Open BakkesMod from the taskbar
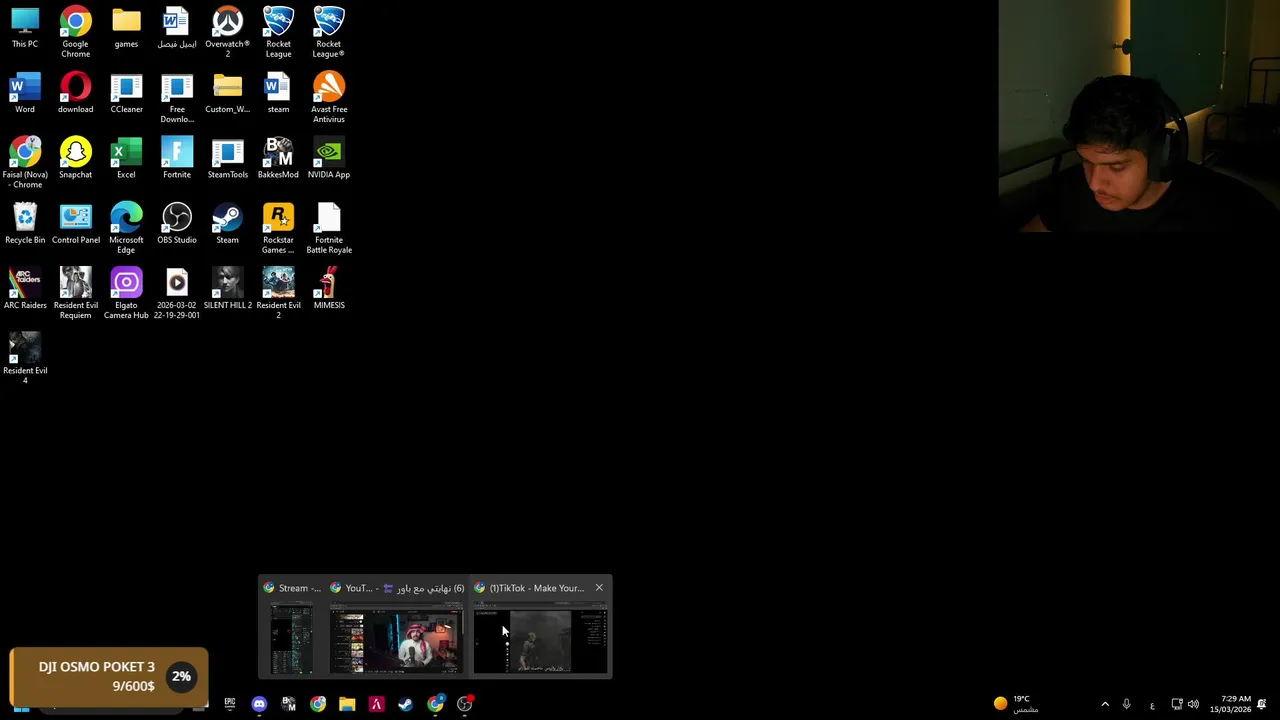 click(289, 704)
